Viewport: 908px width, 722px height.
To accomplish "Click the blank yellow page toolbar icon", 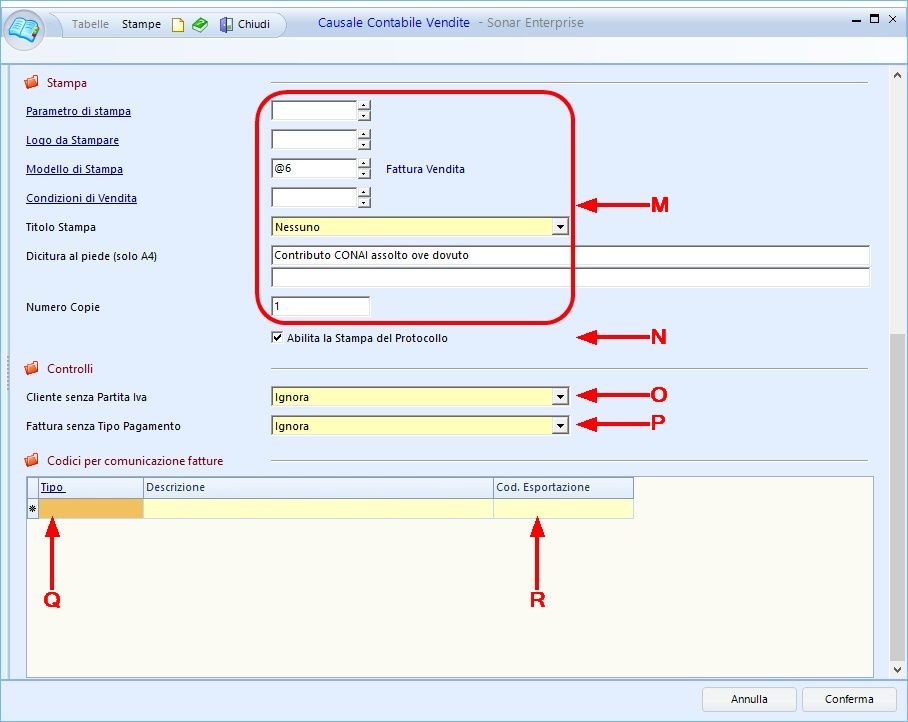I will click(178, 24).
